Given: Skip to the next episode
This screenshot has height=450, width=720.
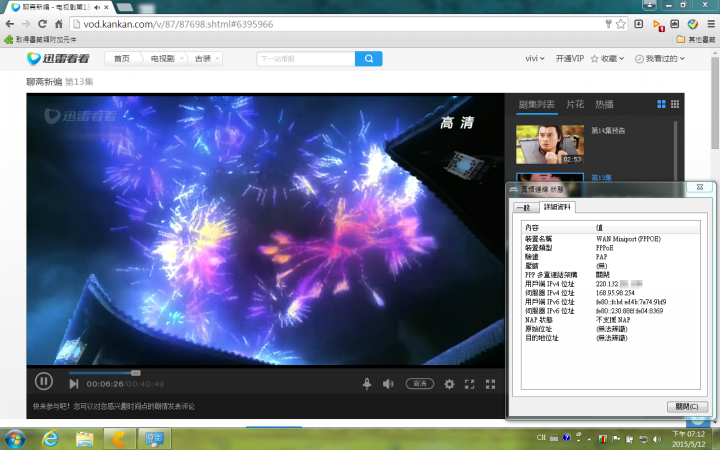Looking at the screenshot, I should coord(73,384).
